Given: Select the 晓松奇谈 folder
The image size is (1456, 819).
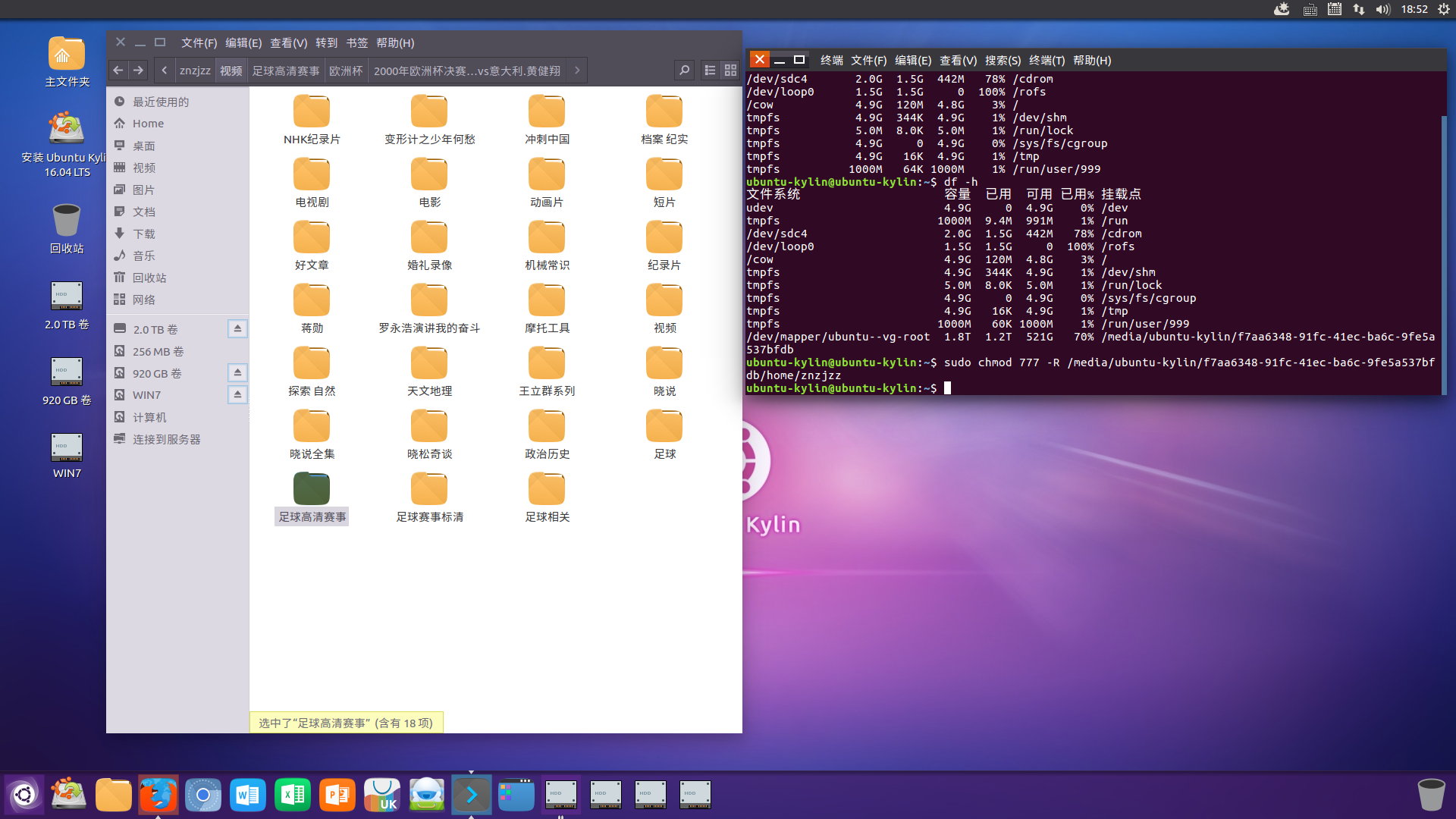Looking at the screenshot, I should coord(429,435).
